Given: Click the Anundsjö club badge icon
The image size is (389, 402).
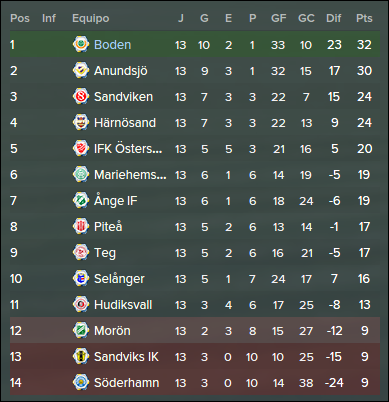Looking at the screenshot, I should (81, 70).
